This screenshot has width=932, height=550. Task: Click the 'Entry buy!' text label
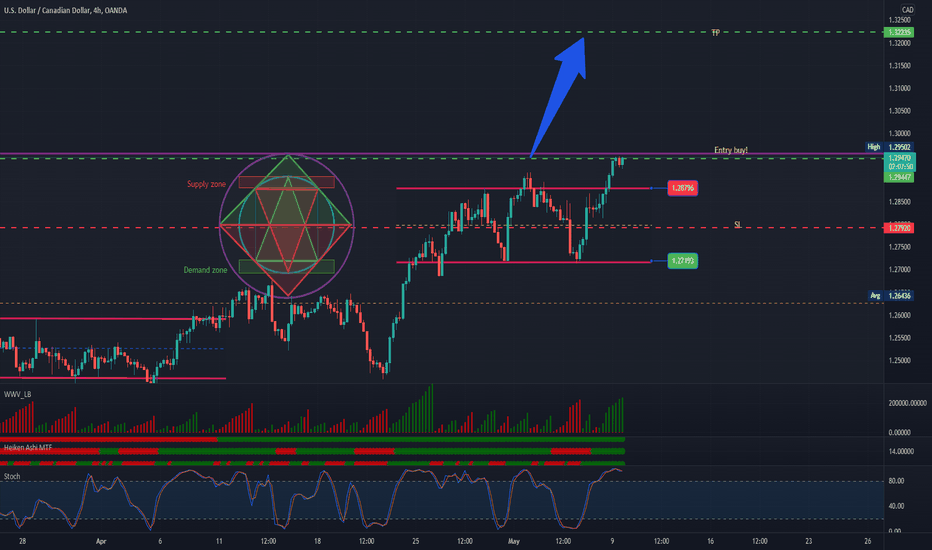pyautogui.click(x=731, y=150)
